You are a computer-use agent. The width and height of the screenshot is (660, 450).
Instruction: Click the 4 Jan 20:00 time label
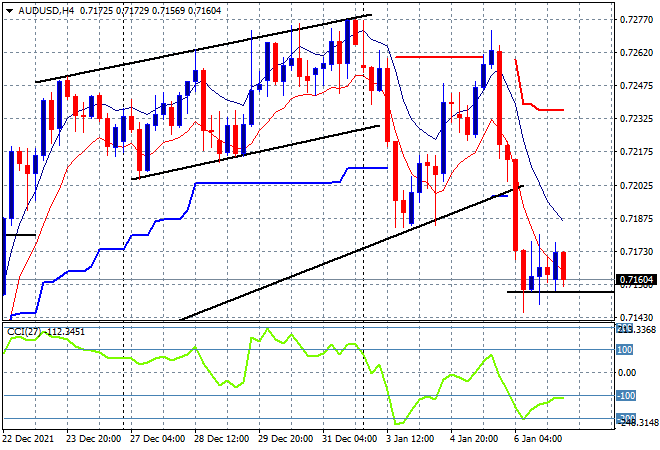click(x=474, y=439)
